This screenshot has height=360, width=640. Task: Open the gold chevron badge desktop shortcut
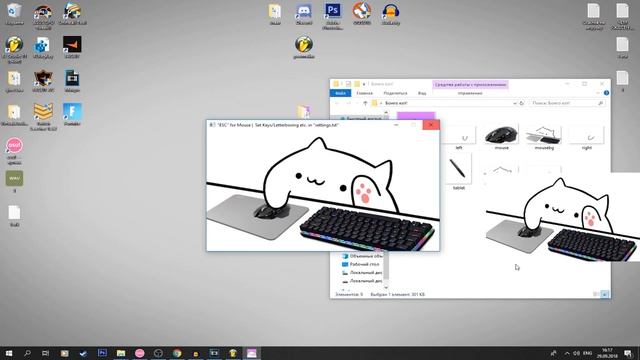43,116
